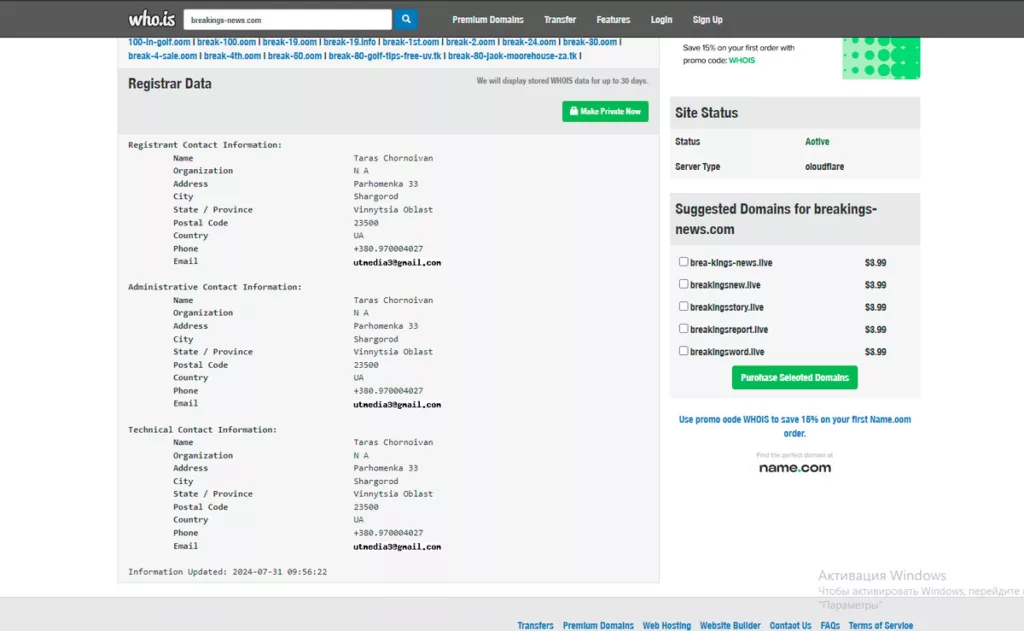Click the Login link in header
Viewport: 1024px width, 631px height.
661,20
